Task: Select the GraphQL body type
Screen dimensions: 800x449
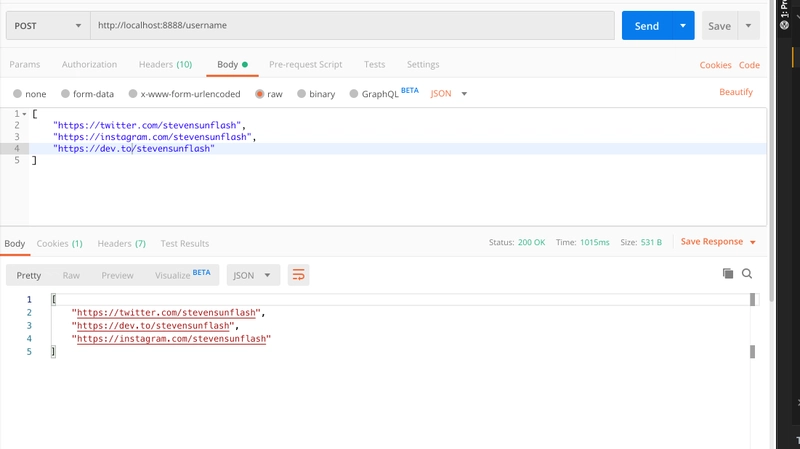Action: [354, 94]
